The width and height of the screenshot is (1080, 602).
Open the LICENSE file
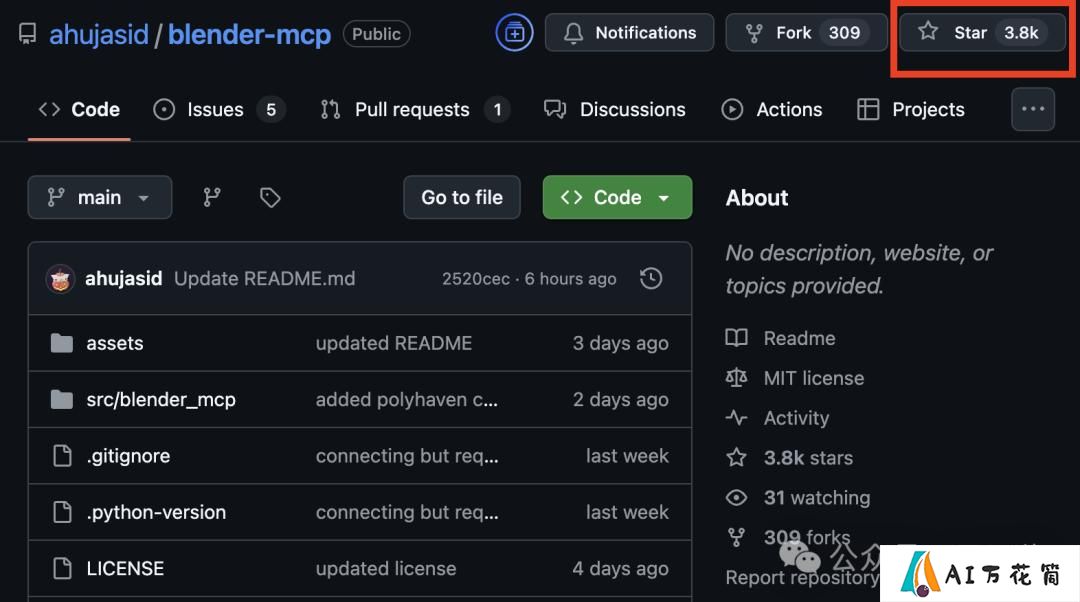(125, 569)
